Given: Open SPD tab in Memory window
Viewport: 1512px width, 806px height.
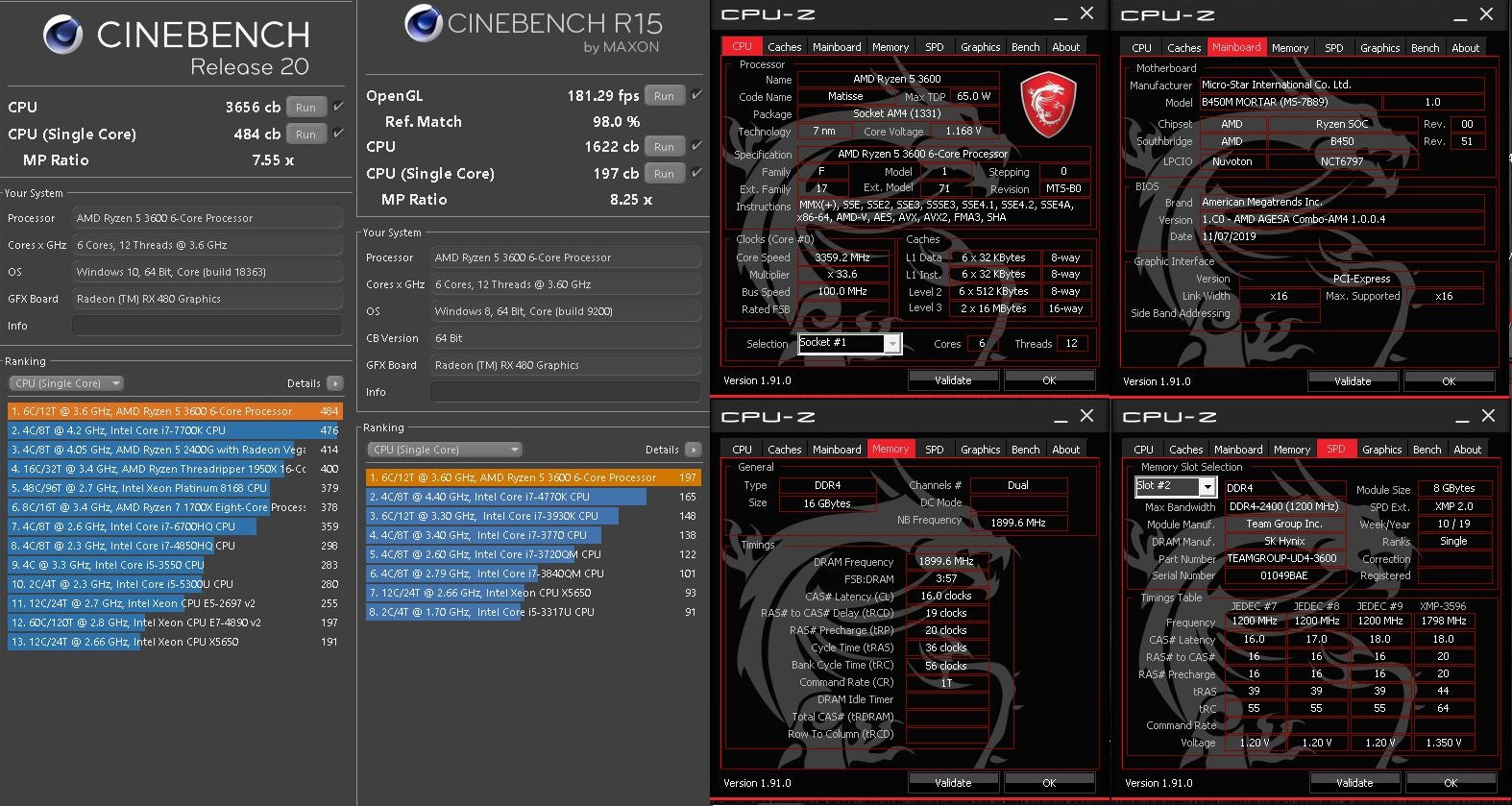Looking at the screenshot, I should click(934, 450).
